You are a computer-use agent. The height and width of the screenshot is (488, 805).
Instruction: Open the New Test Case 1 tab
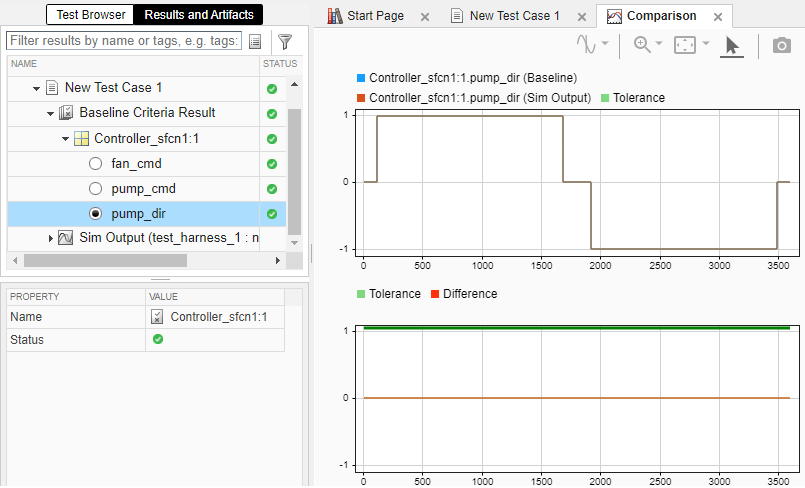(x=514, y=17)
